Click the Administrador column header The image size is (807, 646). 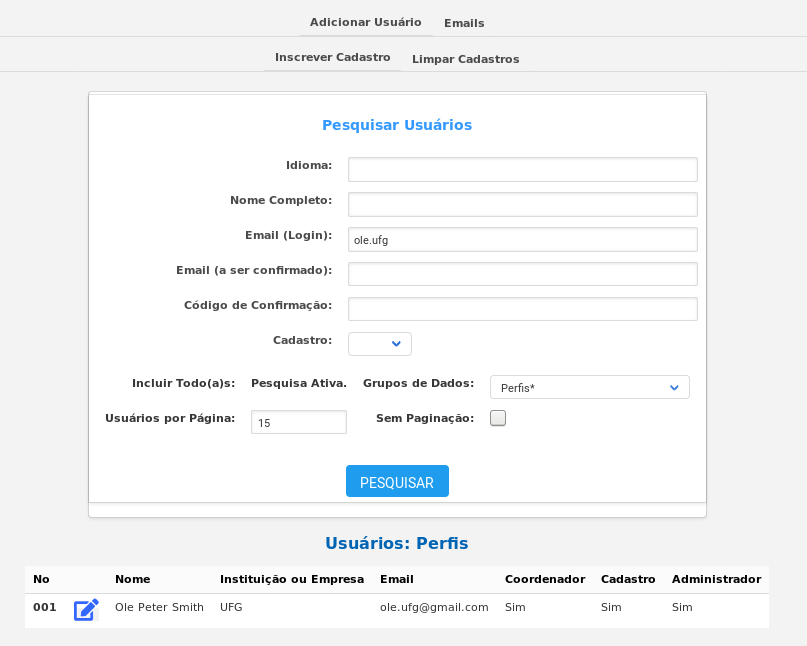[716, 579]
